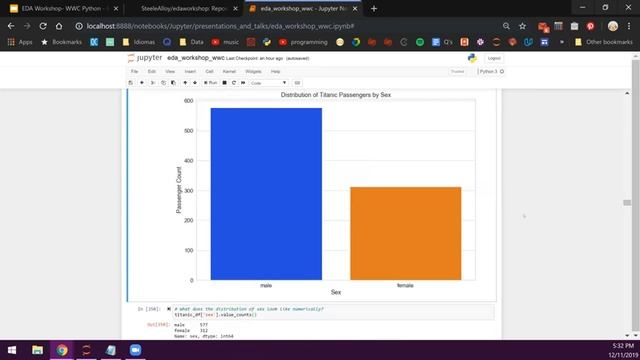This screenshot has height=360, width=640.
Task: Bookmark this page with the star icon
Action: [x=522, y=26]
